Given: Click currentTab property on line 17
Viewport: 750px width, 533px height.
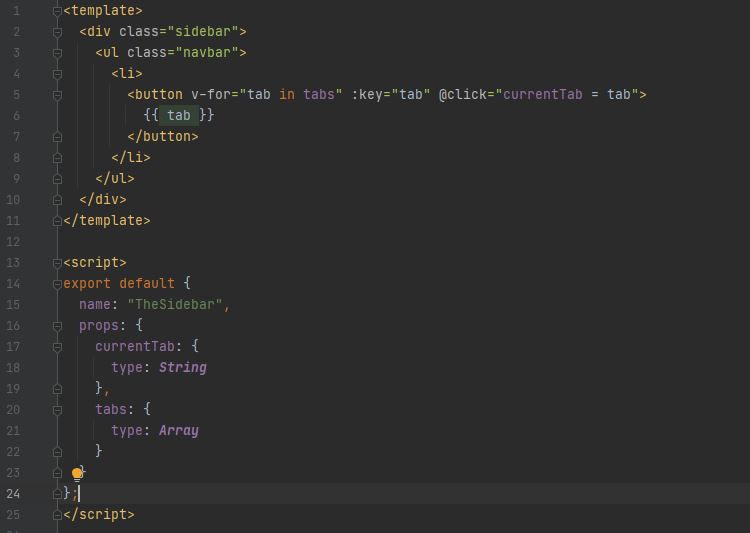Looking at the screenshot, I should click(x=135, y=346).
